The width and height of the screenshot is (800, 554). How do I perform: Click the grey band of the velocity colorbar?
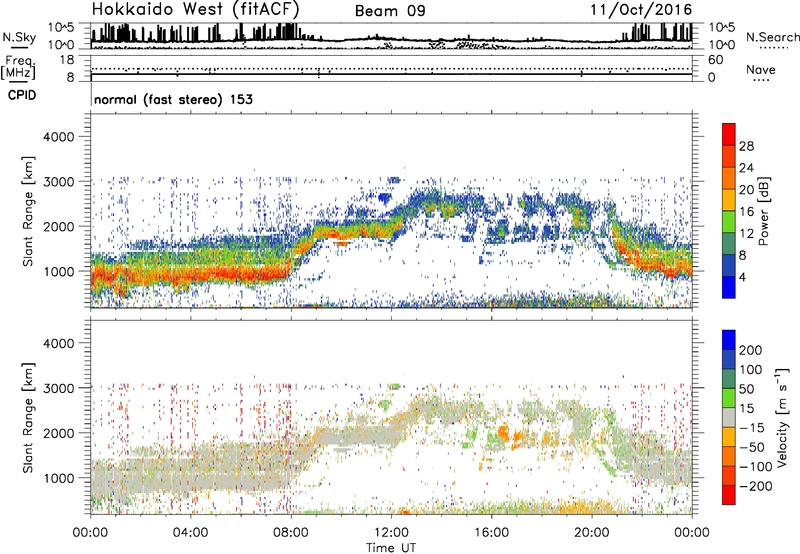(729, 418)
